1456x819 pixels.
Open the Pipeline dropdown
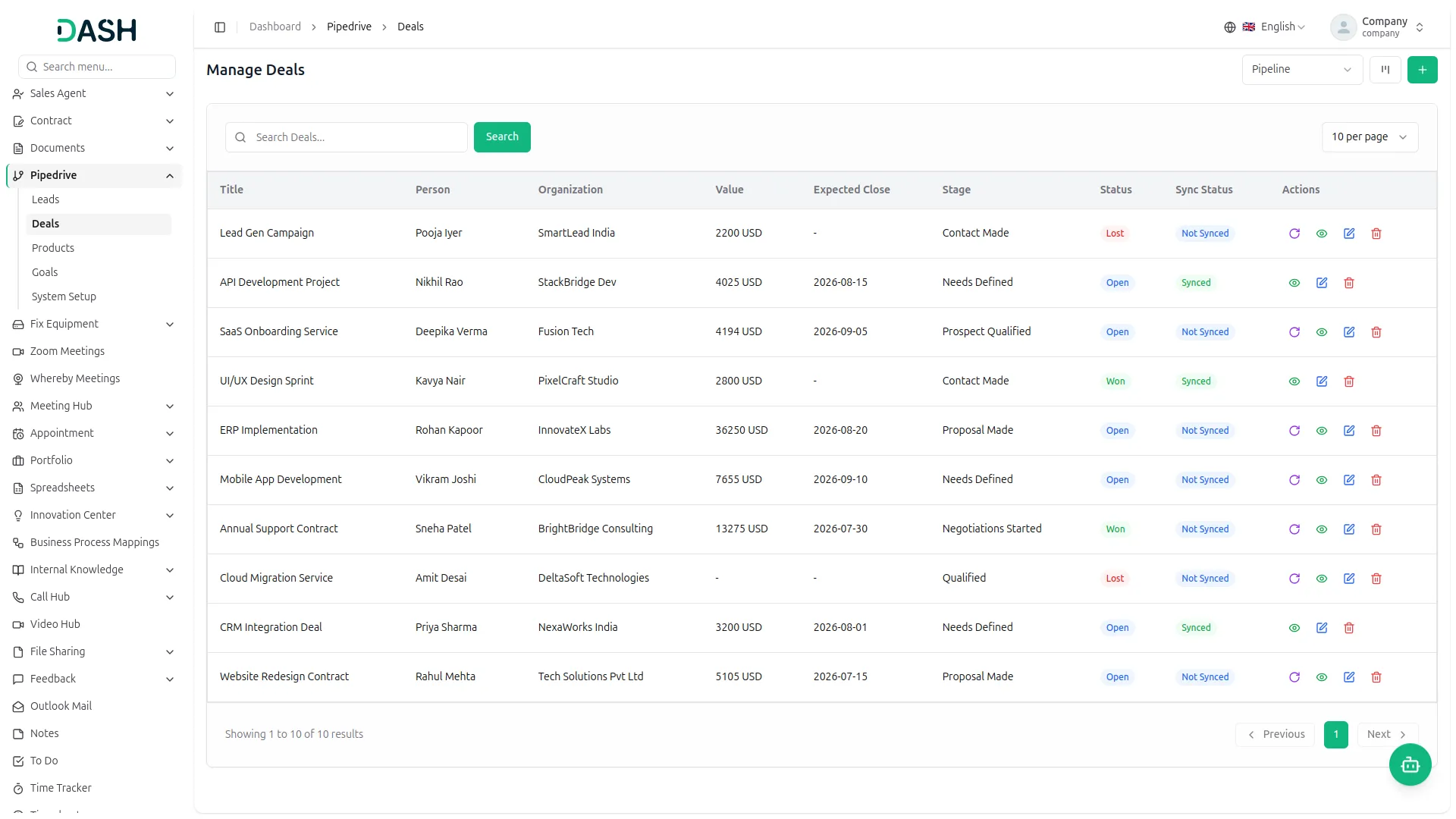(x=1302, y=70)
